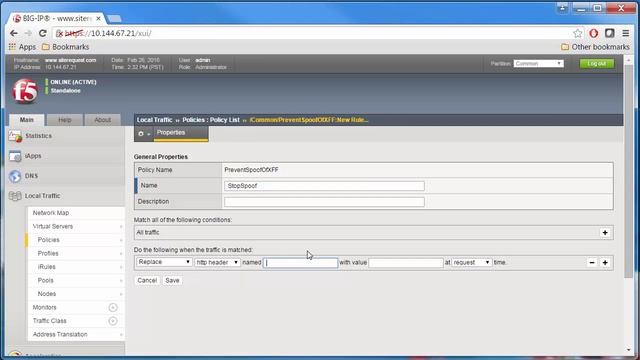Click the Description input field
Image resolution: width=640 pixels, height=360 pixels.
[324, 202]
